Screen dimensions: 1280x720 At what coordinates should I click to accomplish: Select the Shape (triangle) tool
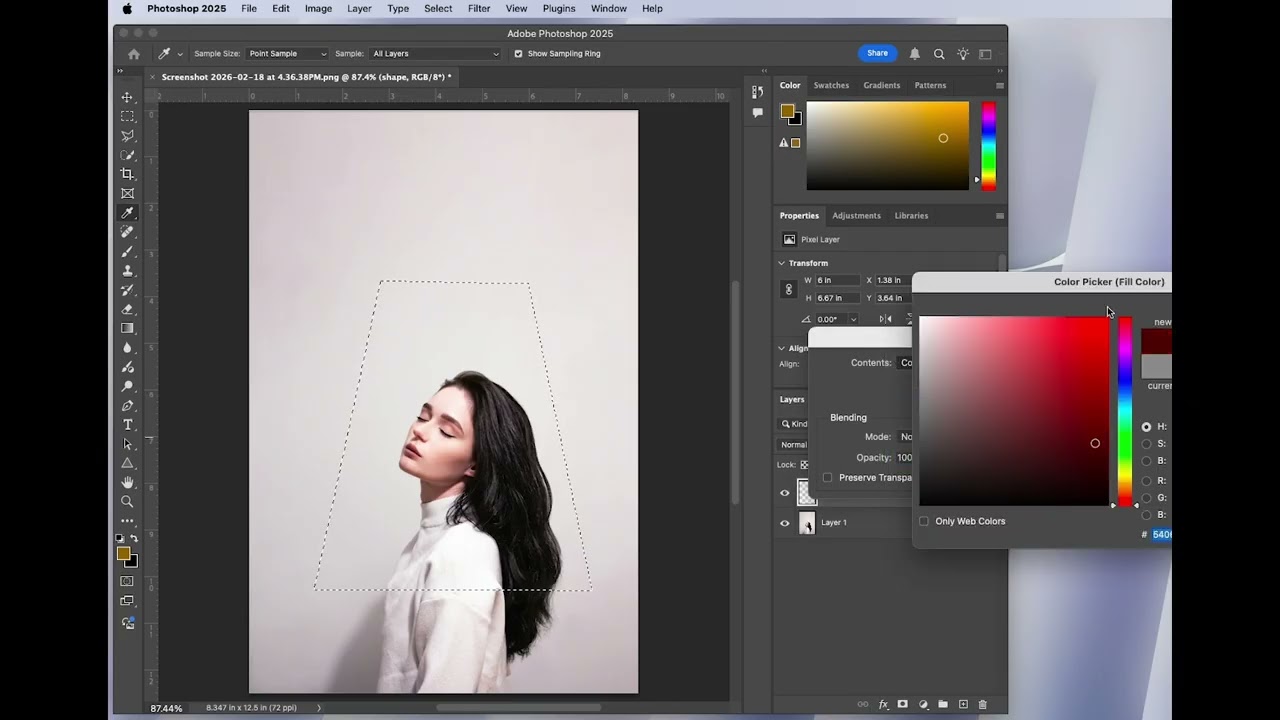tap(127, 463)
